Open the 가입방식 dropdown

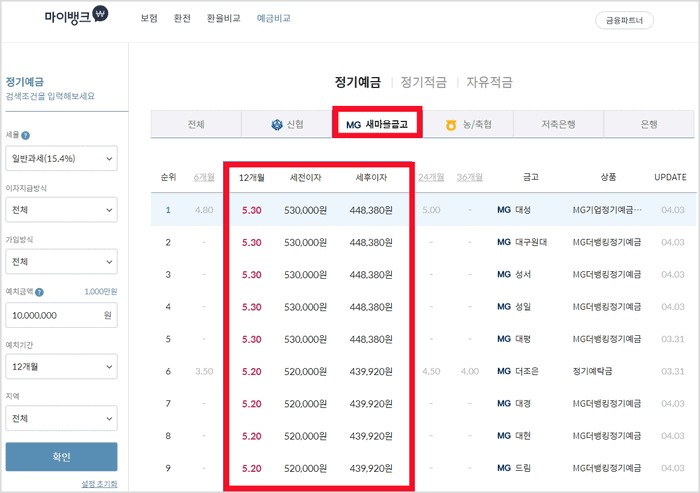point(62,262)
